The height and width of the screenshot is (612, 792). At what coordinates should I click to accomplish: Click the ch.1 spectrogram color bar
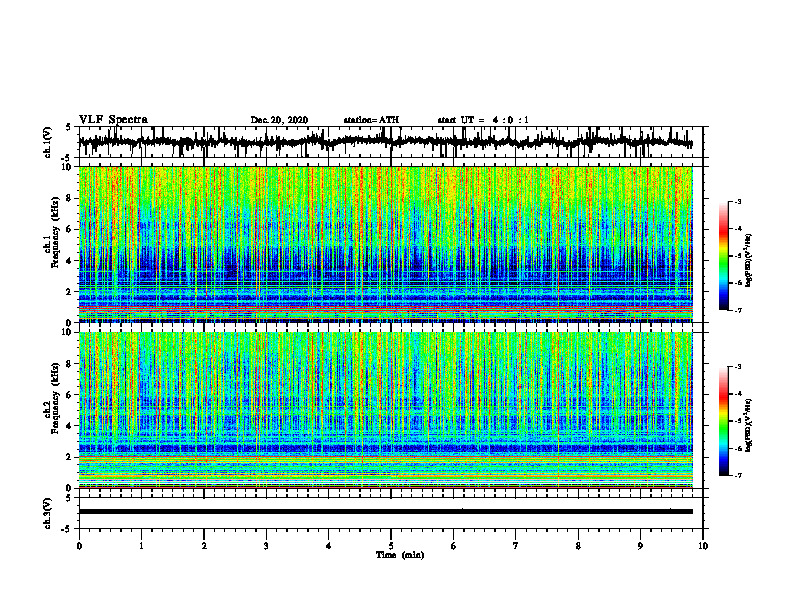(724, 256)
